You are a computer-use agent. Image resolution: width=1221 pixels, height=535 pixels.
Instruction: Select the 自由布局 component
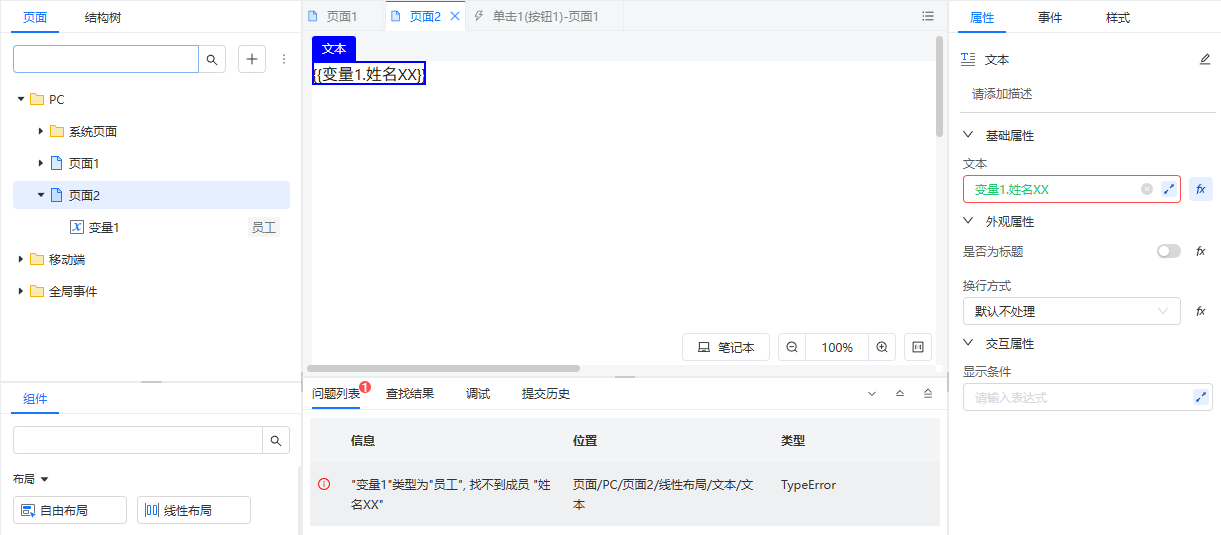click(x=70, y=510)
